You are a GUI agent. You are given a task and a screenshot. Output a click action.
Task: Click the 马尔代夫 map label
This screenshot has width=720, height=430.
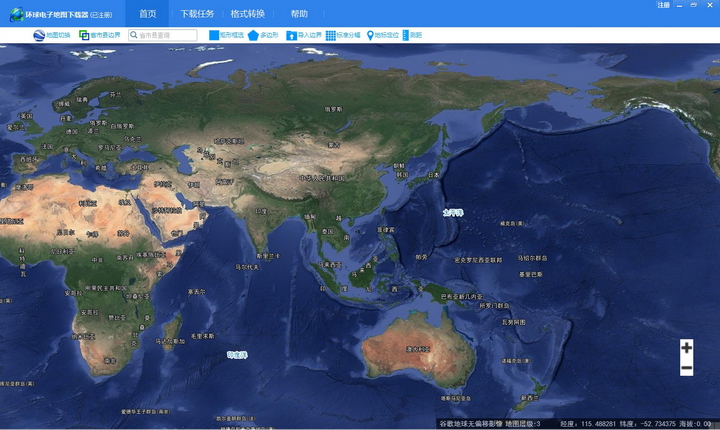pos(247,267)
